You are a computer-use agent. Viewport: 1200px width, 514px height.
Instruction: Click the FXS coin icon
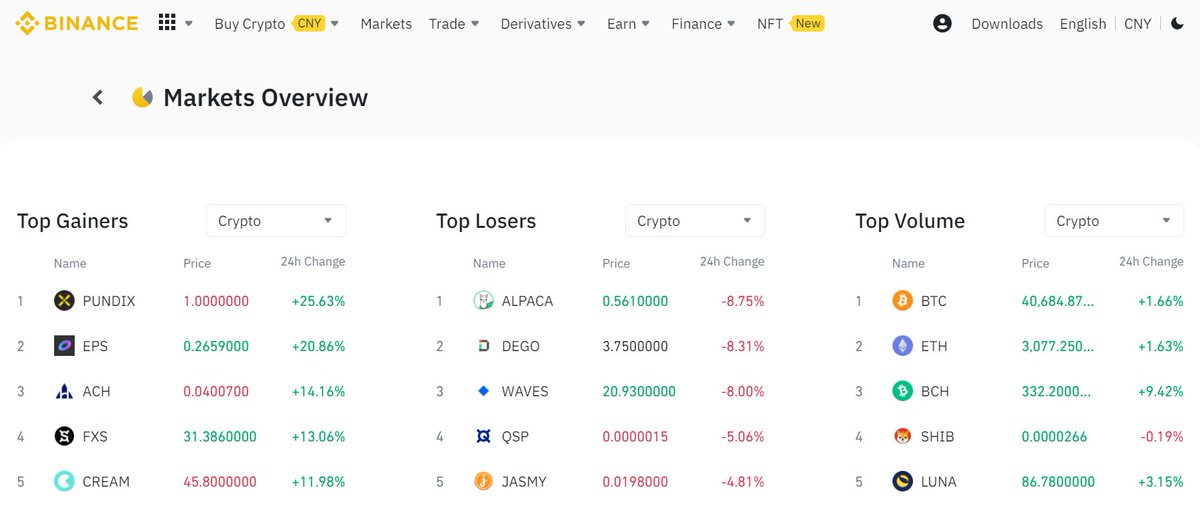click(x=64, y=436)
